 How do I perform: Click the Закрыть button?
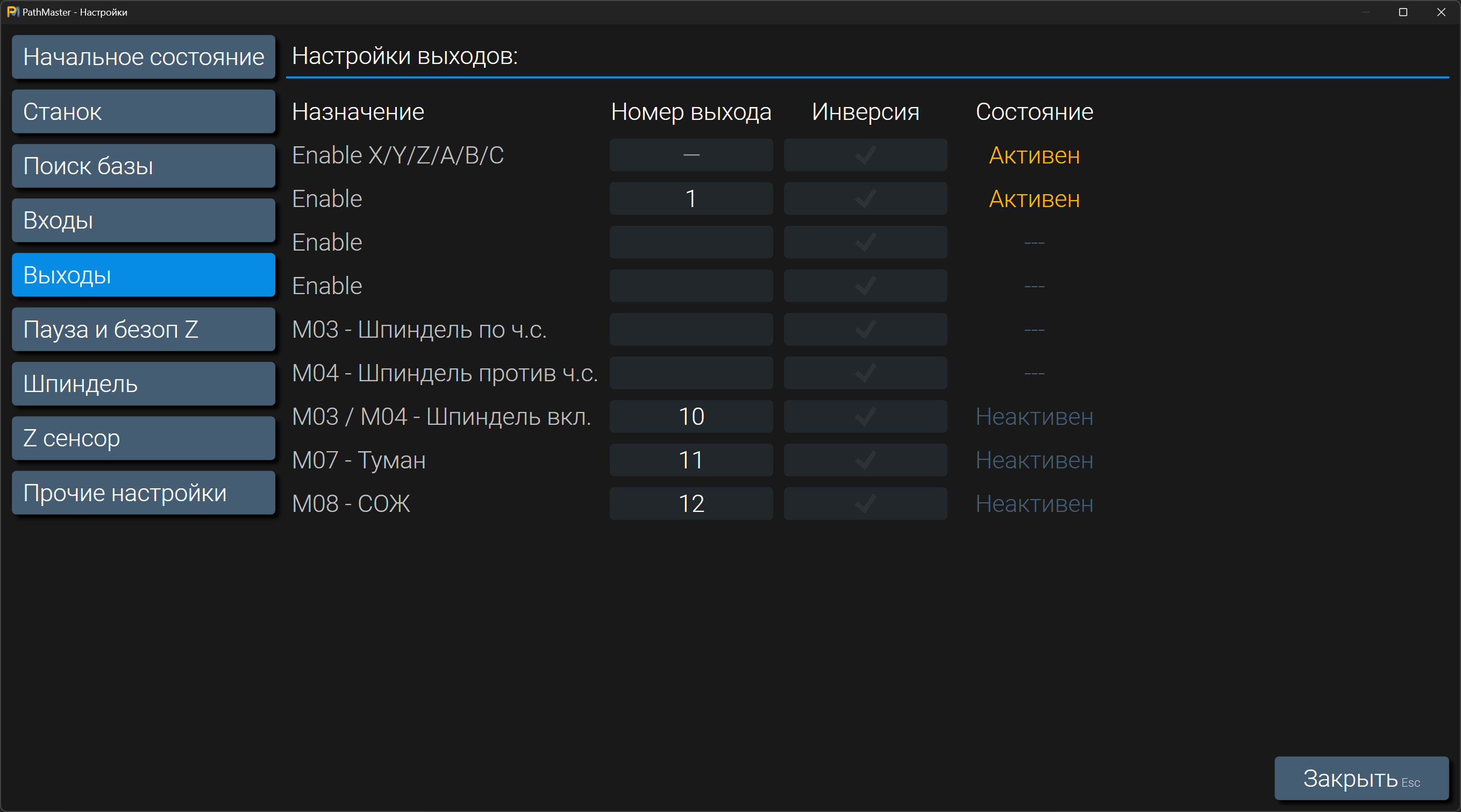tap(1361, 778)
